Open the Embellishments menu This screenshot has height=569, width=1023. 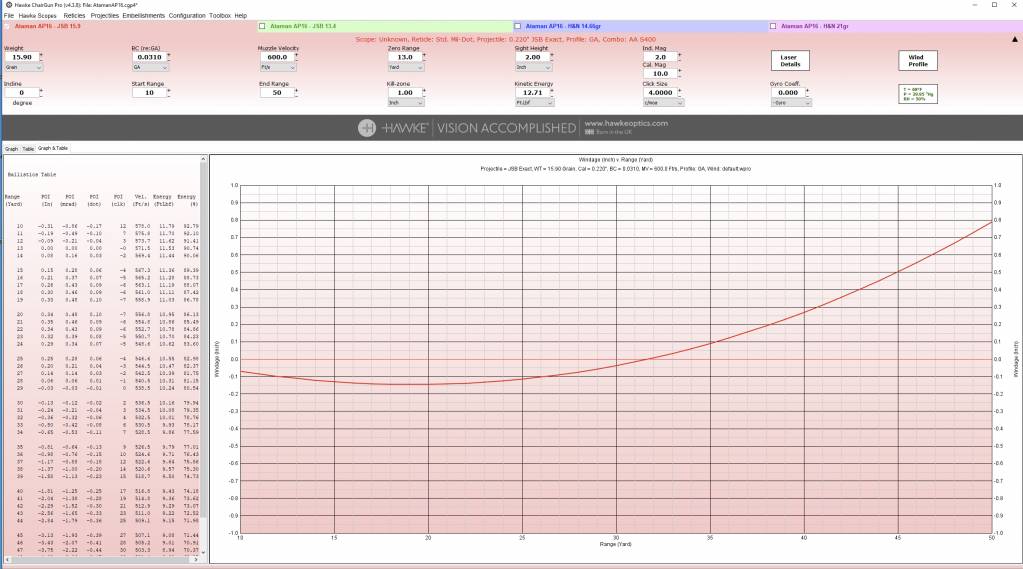point(144,15)
